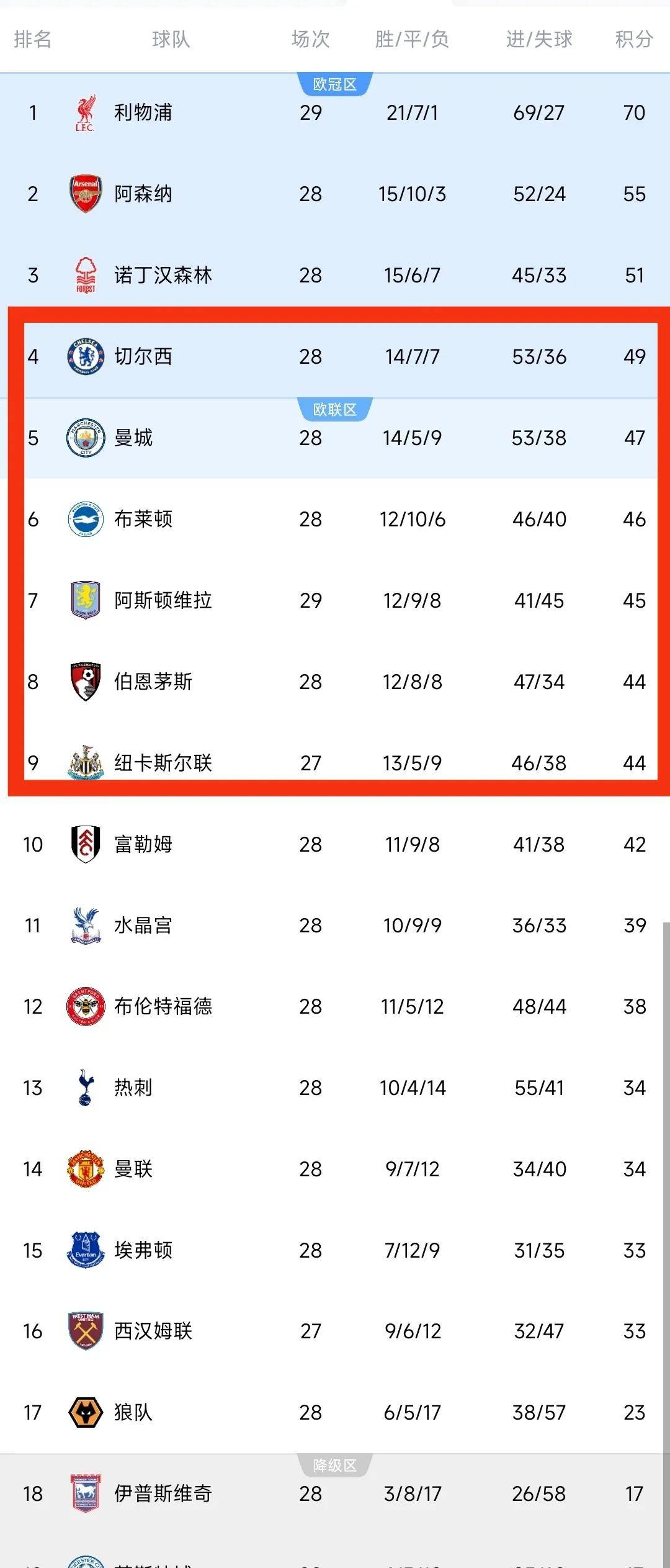Tap the Bournemouth club crest

85,682
